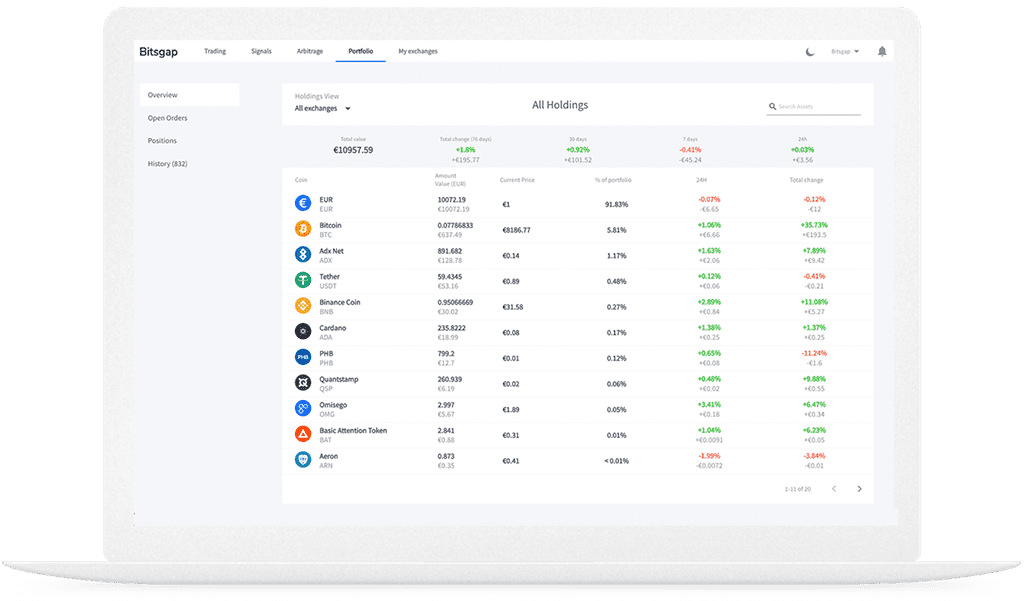This screenshot has width=1024, height=601.
Task: Open Arbitrage tab
Action: click(310, 51)
